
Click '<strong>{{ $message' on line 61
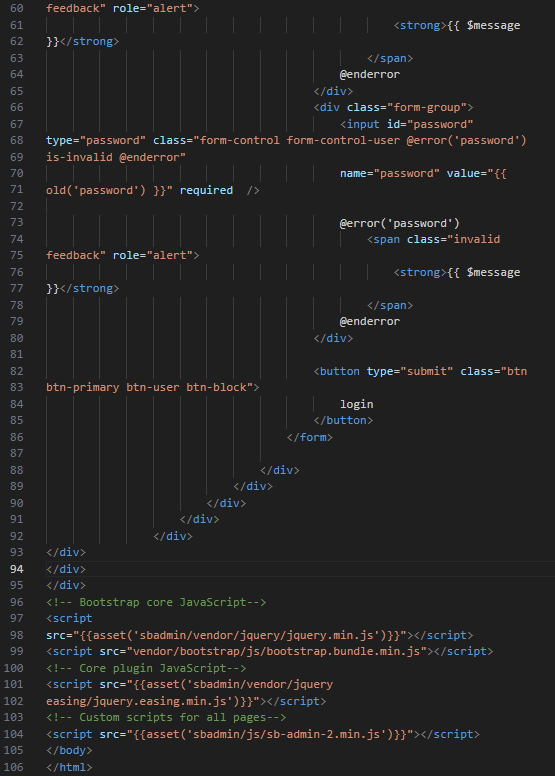pos(456,25)
